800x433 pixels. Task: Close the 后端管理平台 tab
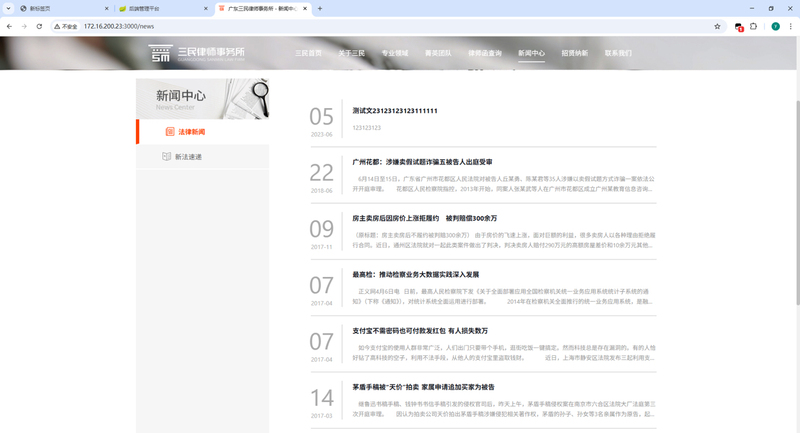coord(206,9)
